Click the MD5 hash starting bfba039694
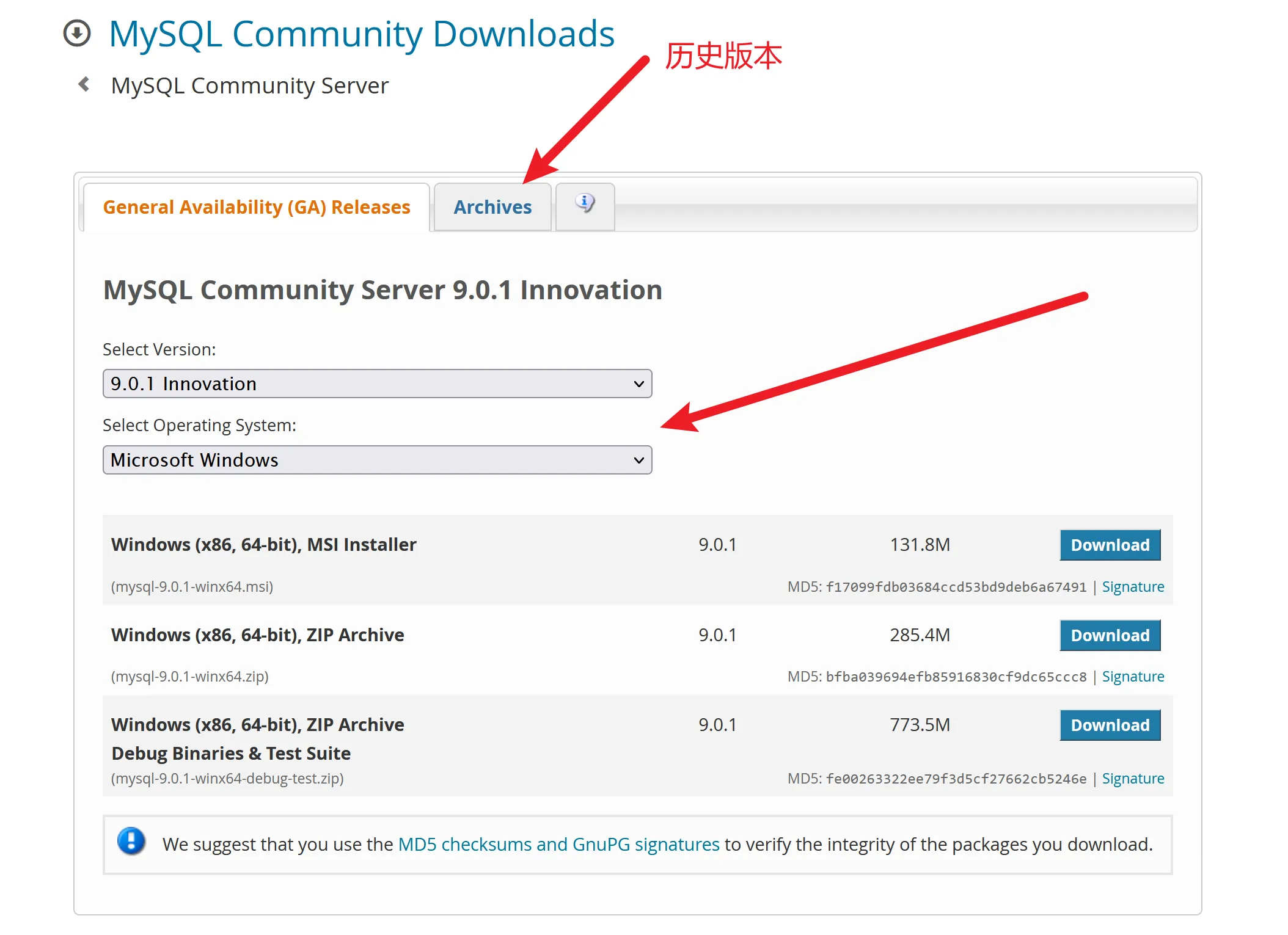 pyautogui.click(x=956, y=677)
